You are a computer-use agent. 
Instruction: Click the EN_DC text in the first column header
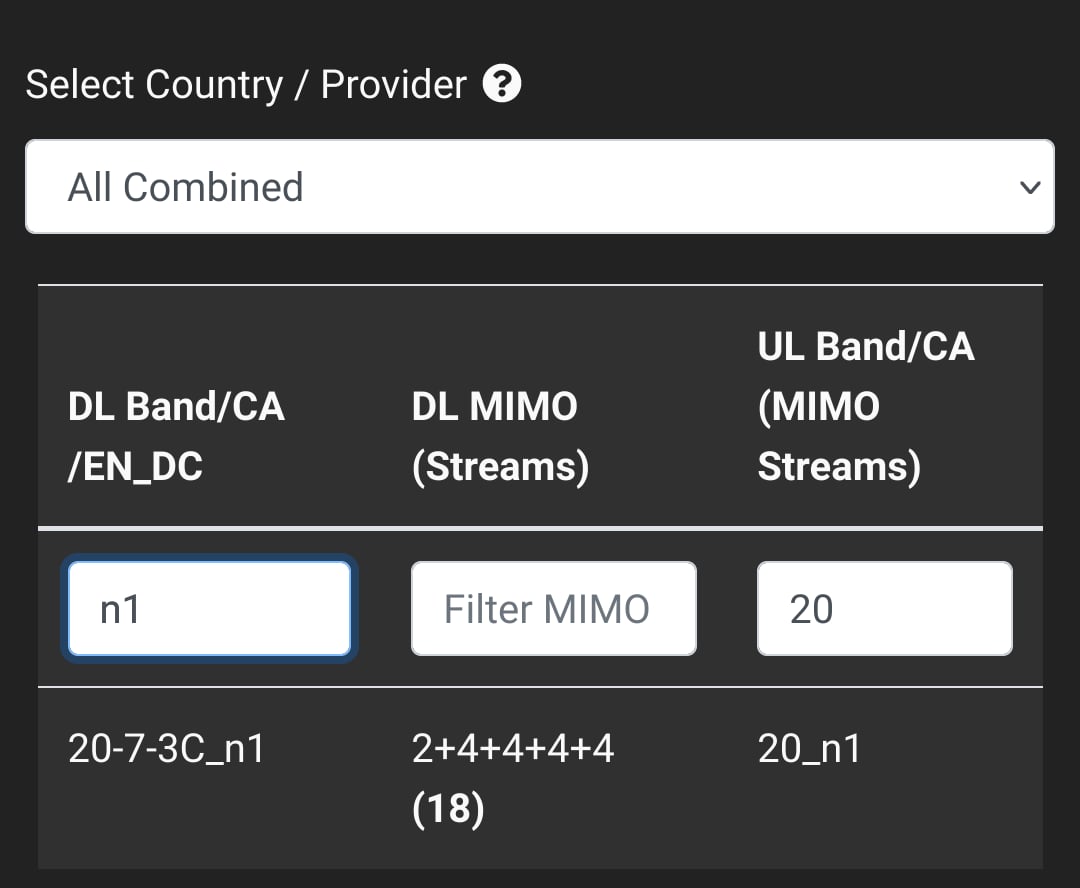tap(141, 467)
